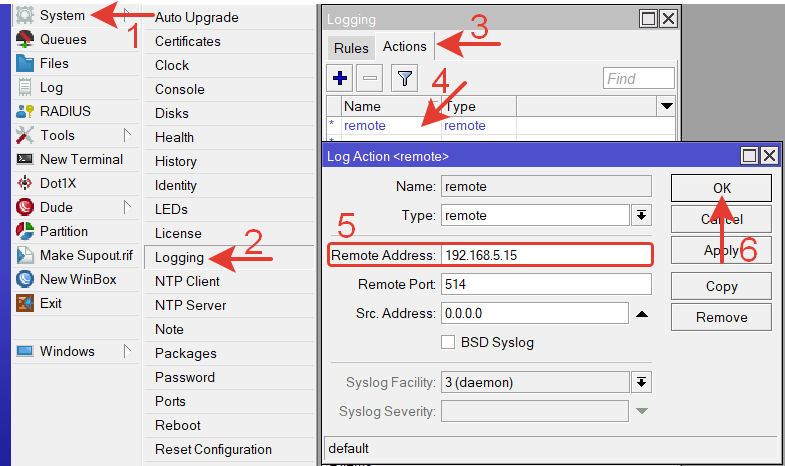The height and width of the screenshot is (466, 785).
Task: Click the Dot1X icon
Action: pyautogui.click(x=25, y=183)
